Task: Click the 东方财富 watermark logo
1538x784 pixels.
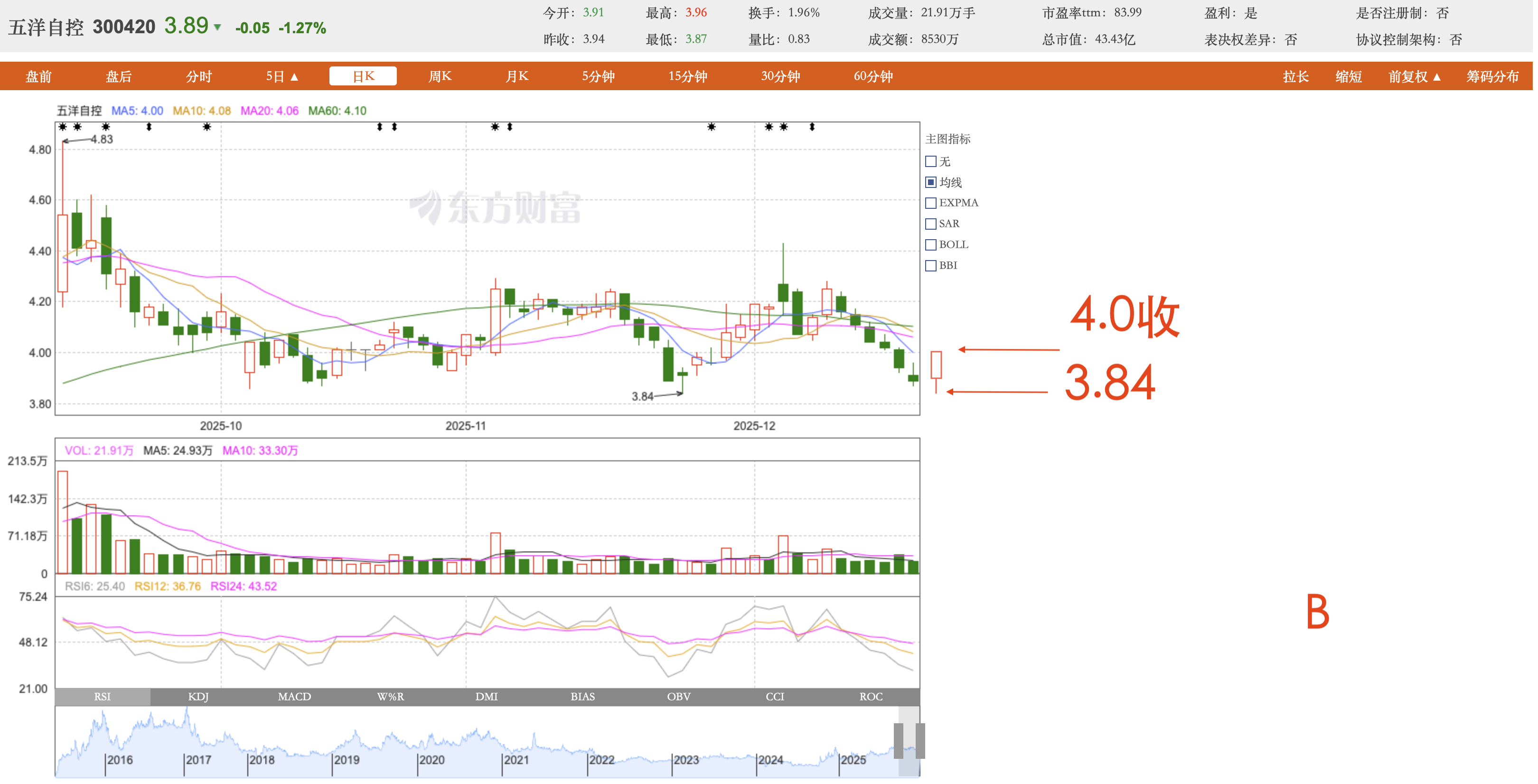Action: point(496,207)
